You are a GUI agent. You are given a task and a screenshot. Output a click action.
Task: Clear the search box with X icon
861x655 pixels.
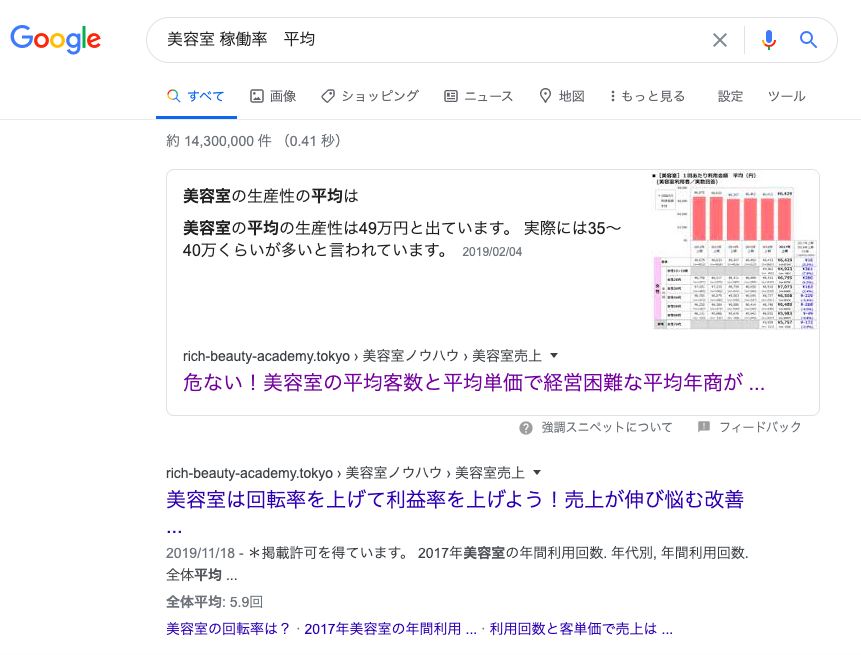click(x=720, y=40)
